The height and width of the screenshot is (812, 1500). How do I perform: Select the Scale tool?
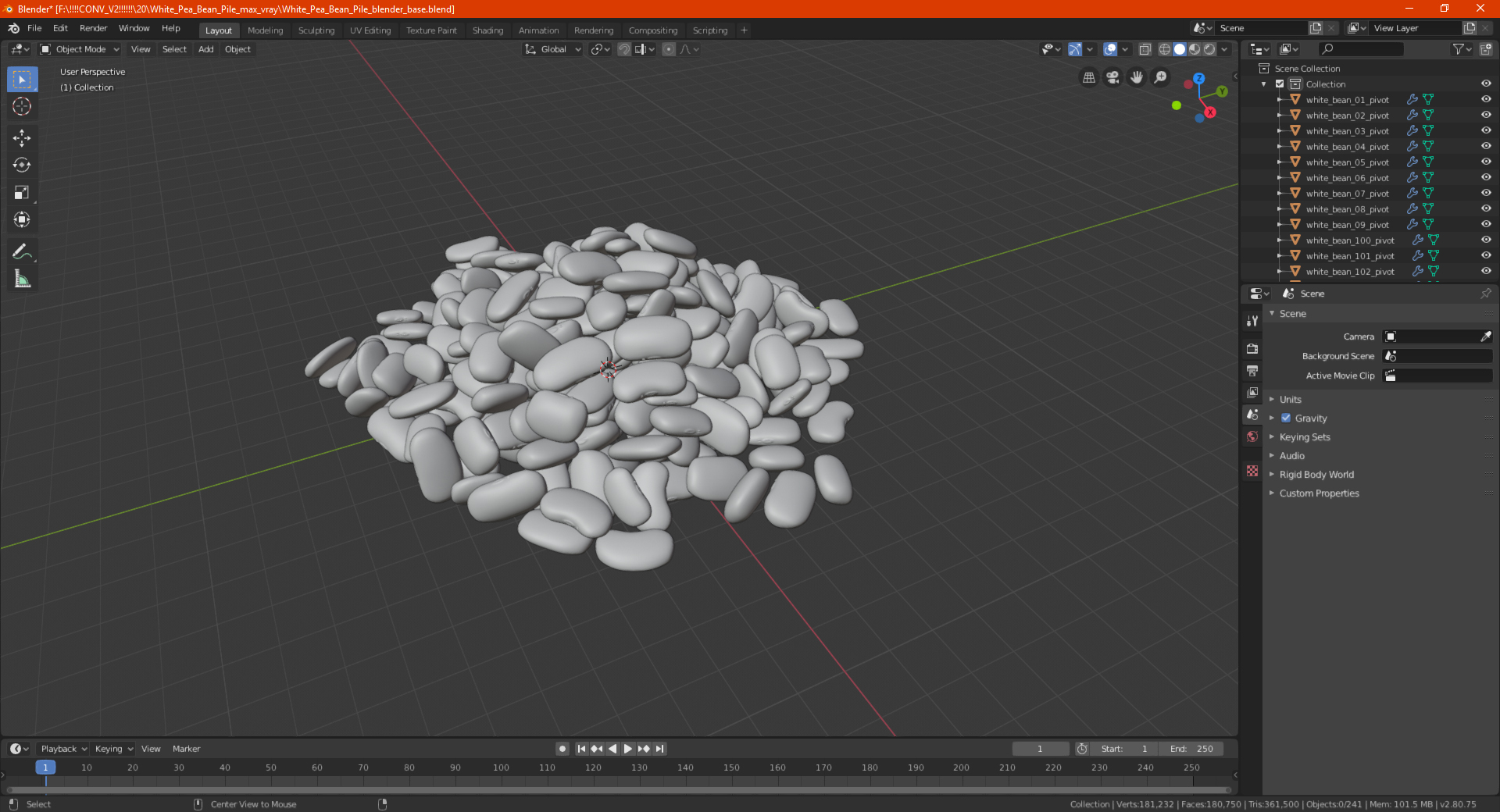22,192
